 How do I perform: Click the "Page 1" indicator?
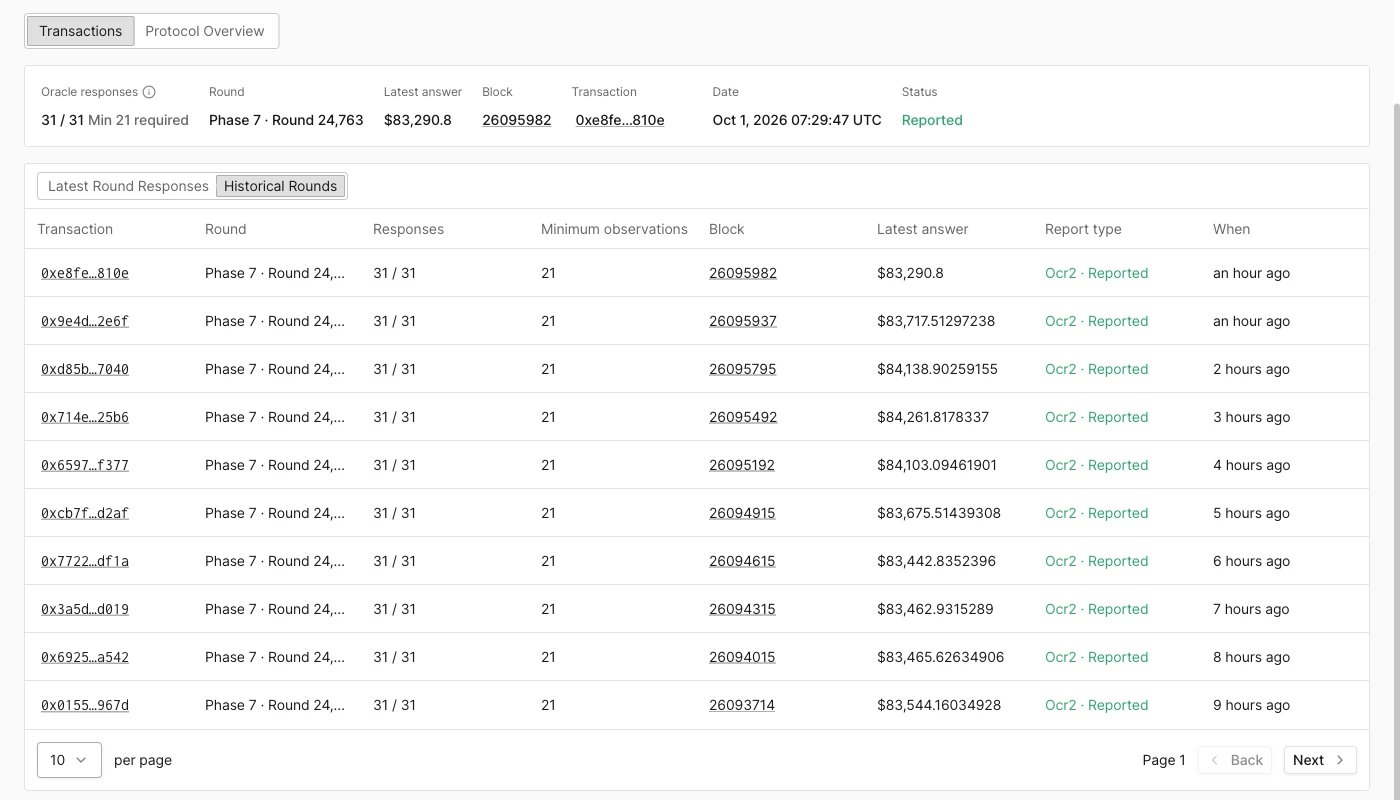click(1164, 760)
